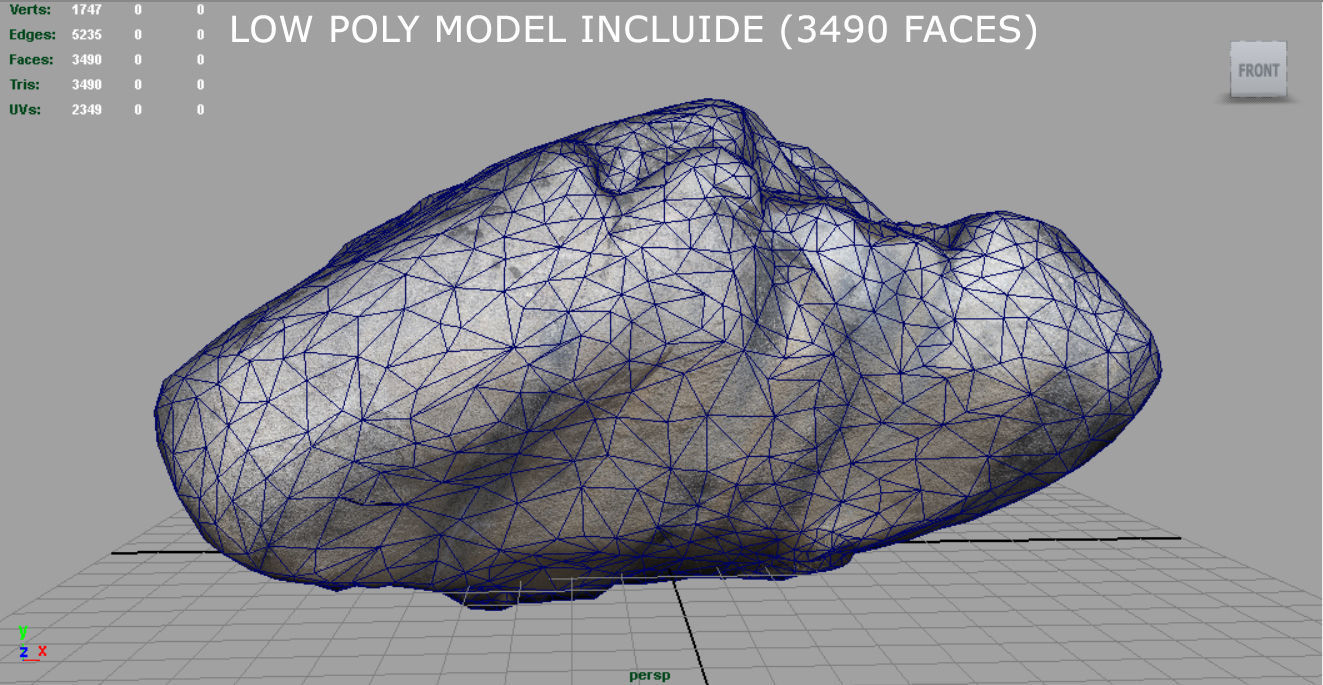Select the 'Faces:' heads-up display label
1323x685 pixels.
coord(31,59)
